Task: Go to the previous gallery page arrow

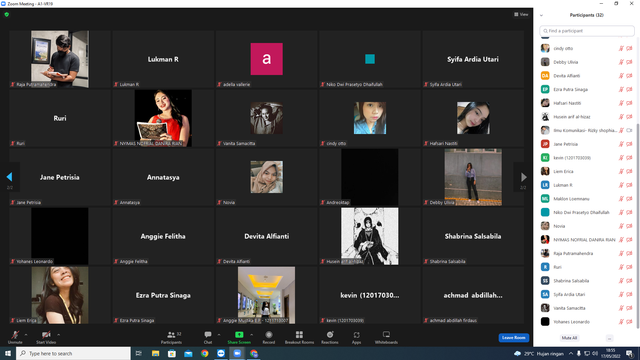Action: click(9, 177)
